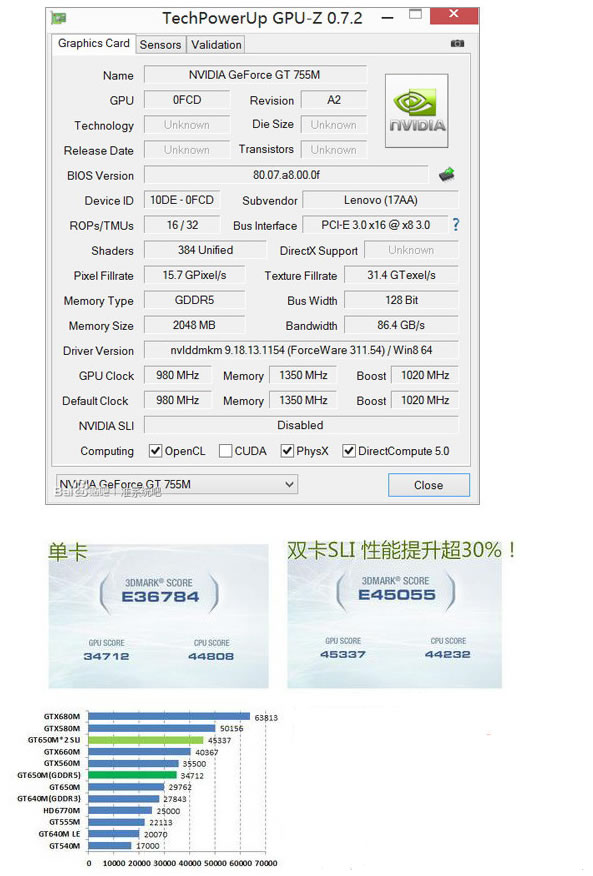The width and height of the screenshot is (593, 876).
Task: Click the green GT650M(GDDR5) chart bar
Action: click(132, 775)
